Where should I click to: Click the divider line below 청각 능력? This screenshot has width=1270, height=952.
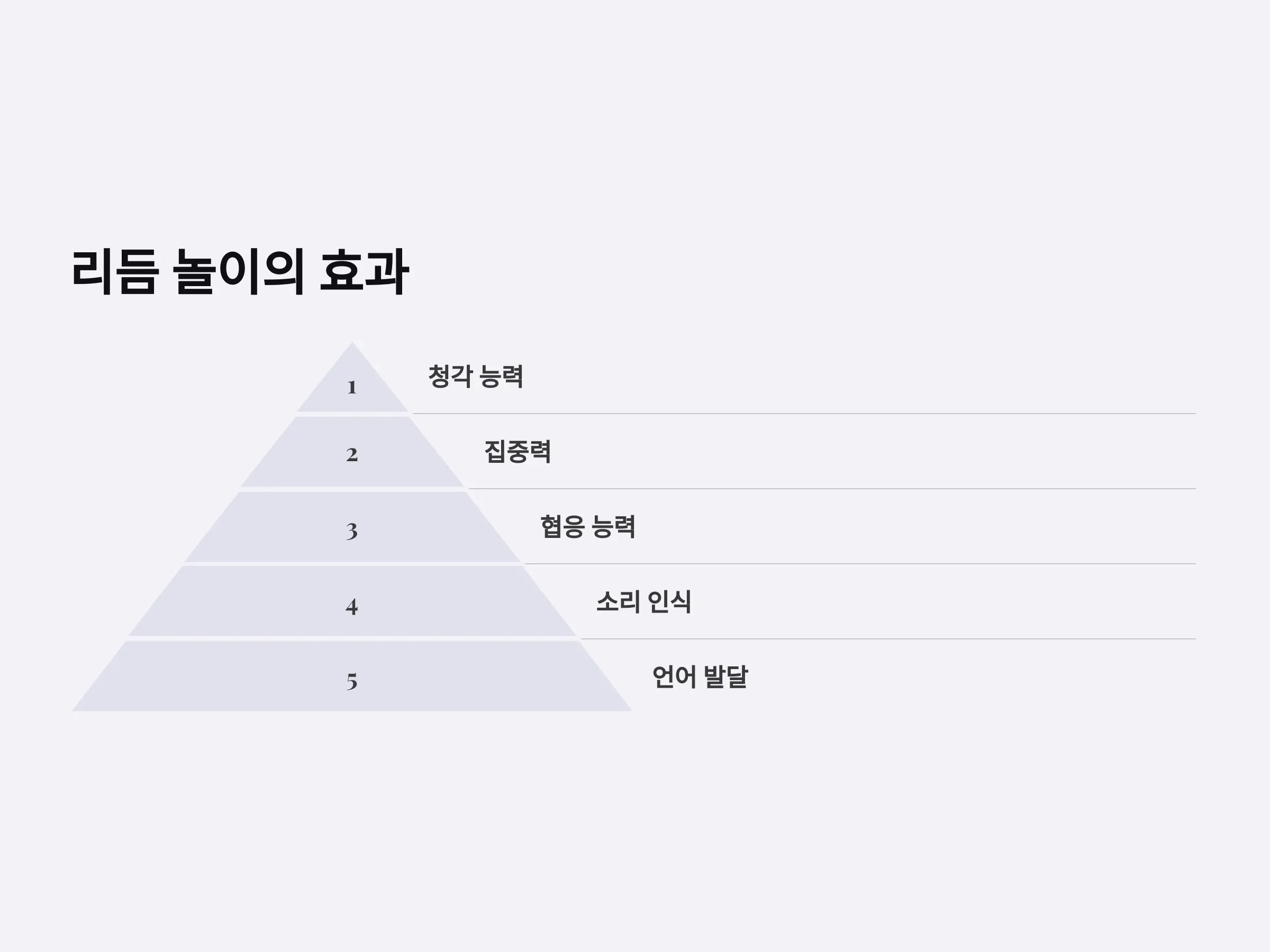pos(804,413)
